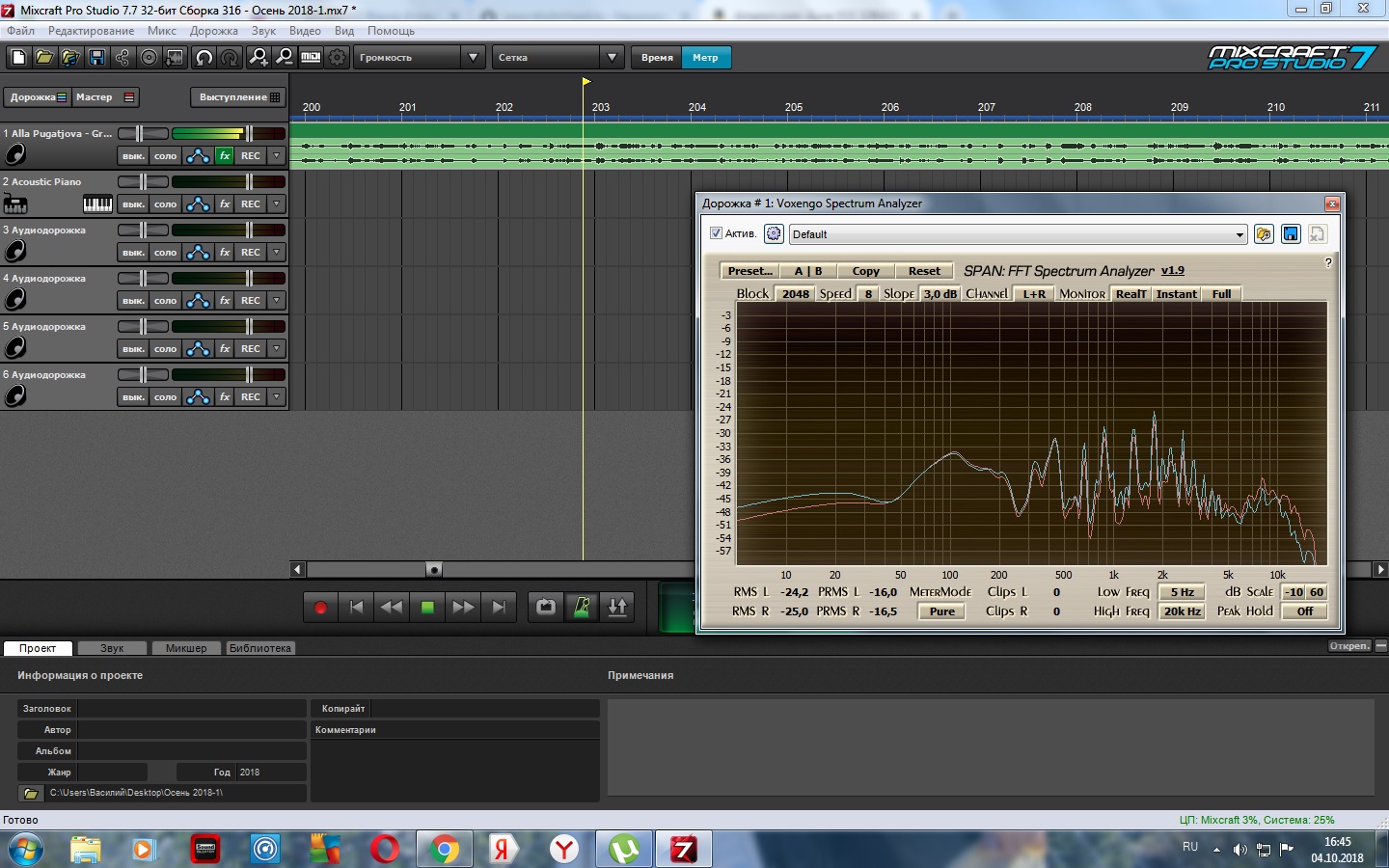Open the Микс menu
The width and height of the screenshot is (1389, 868).
pyautogui.click(x=161, y=31)
